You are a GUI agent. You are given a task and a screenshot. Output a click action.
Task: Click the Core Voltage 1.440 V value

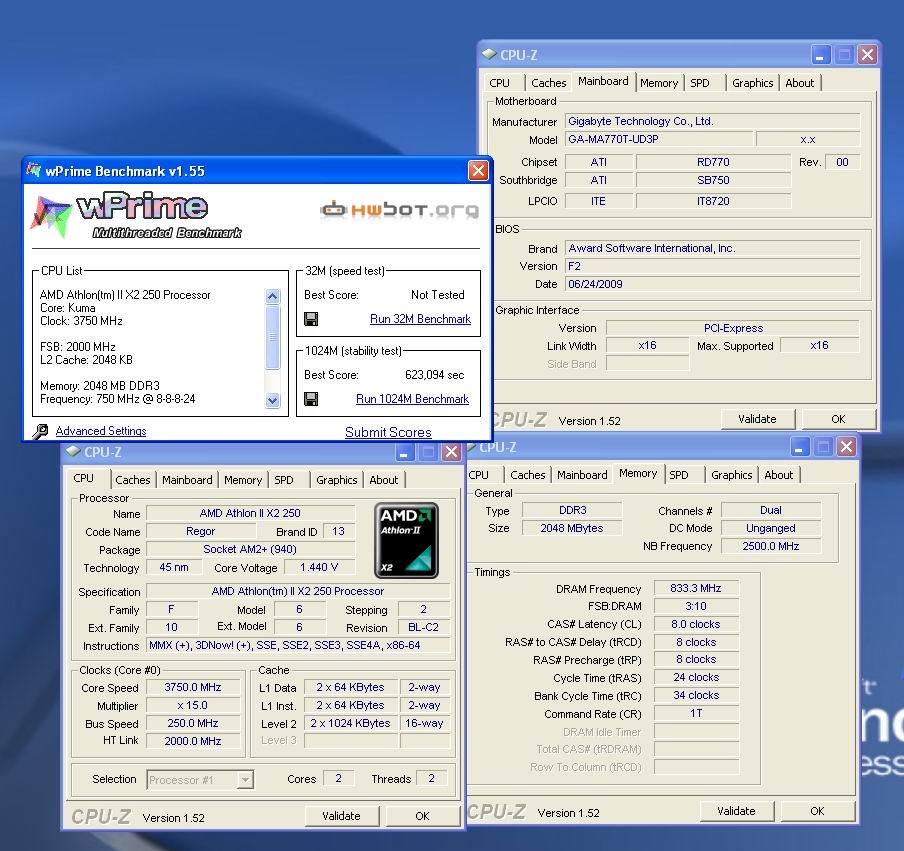319,567
